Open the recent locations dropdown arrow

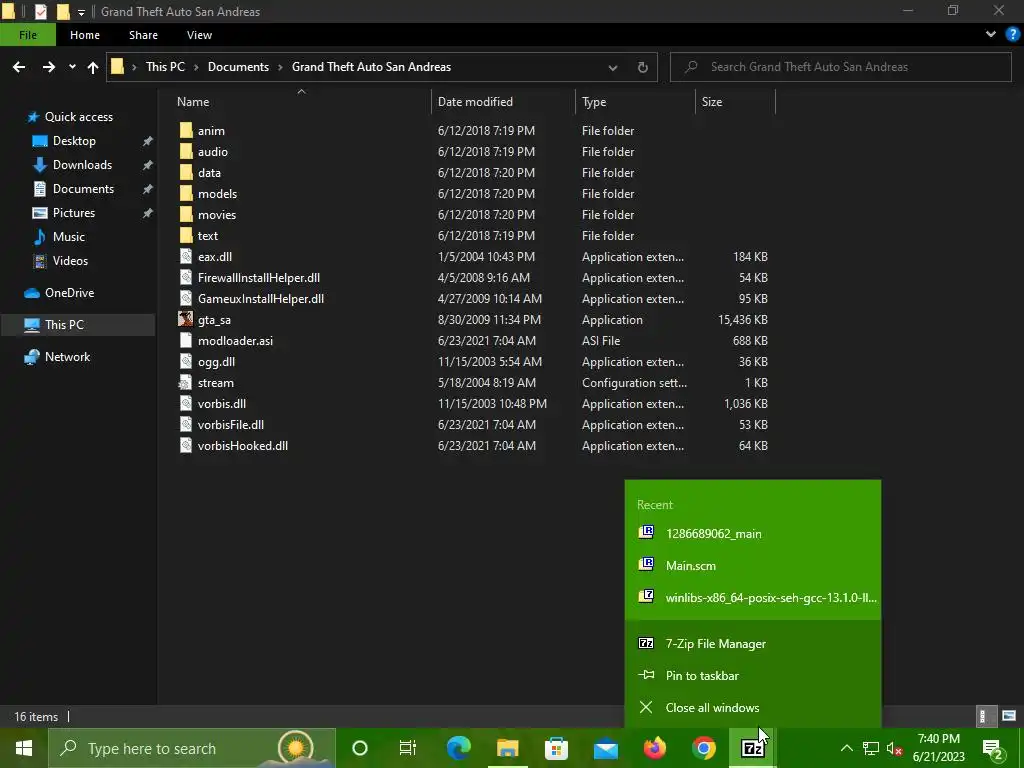click(72, 67)
